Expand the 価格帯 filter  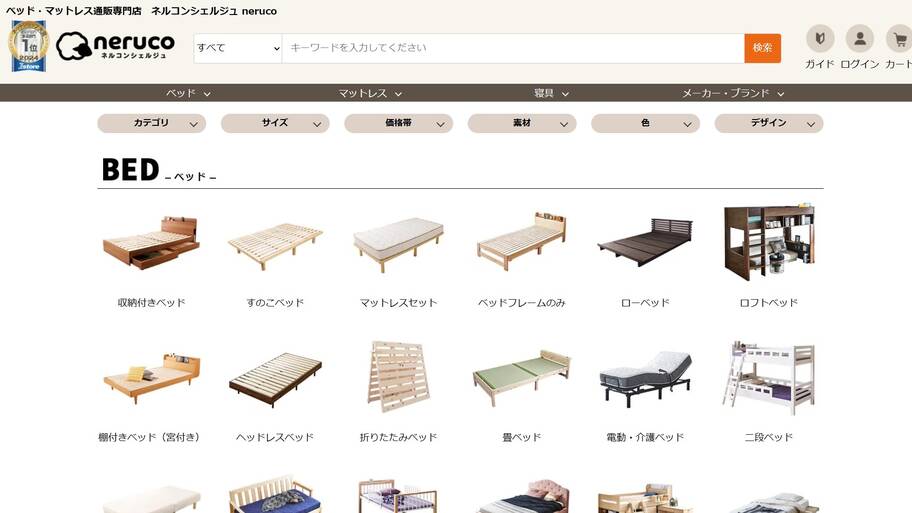tap(398, 123)
